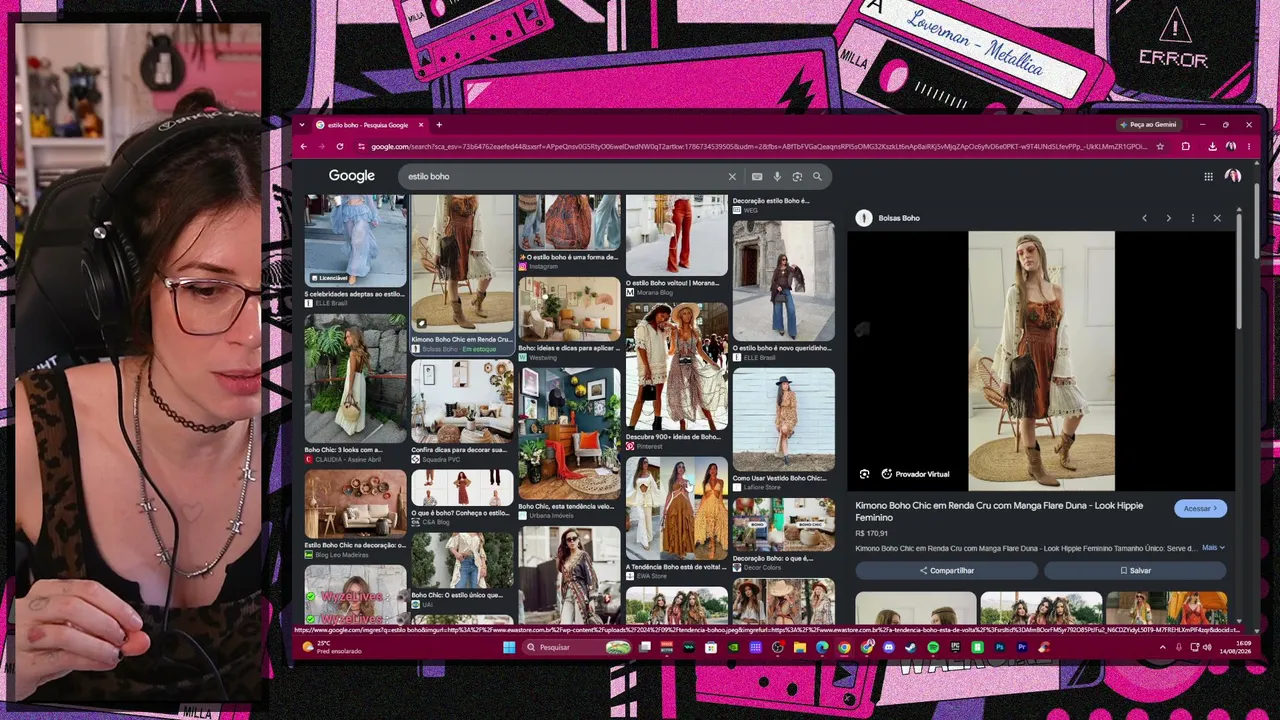Save the image with Salvar
Viewport: 1280px width, 720px height.
(1135, 570)
